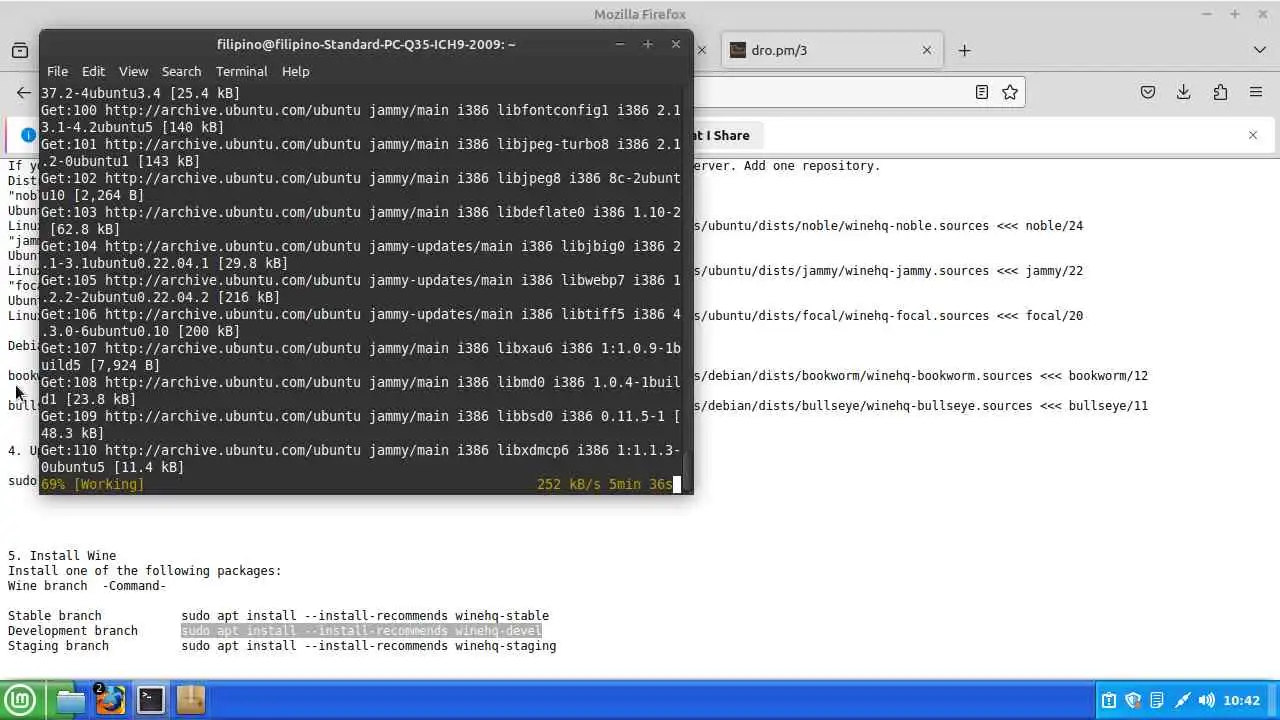This screenshot has height=720, width=1280.
Task: Close the terminal window
Action: click(x=676, y=44)
